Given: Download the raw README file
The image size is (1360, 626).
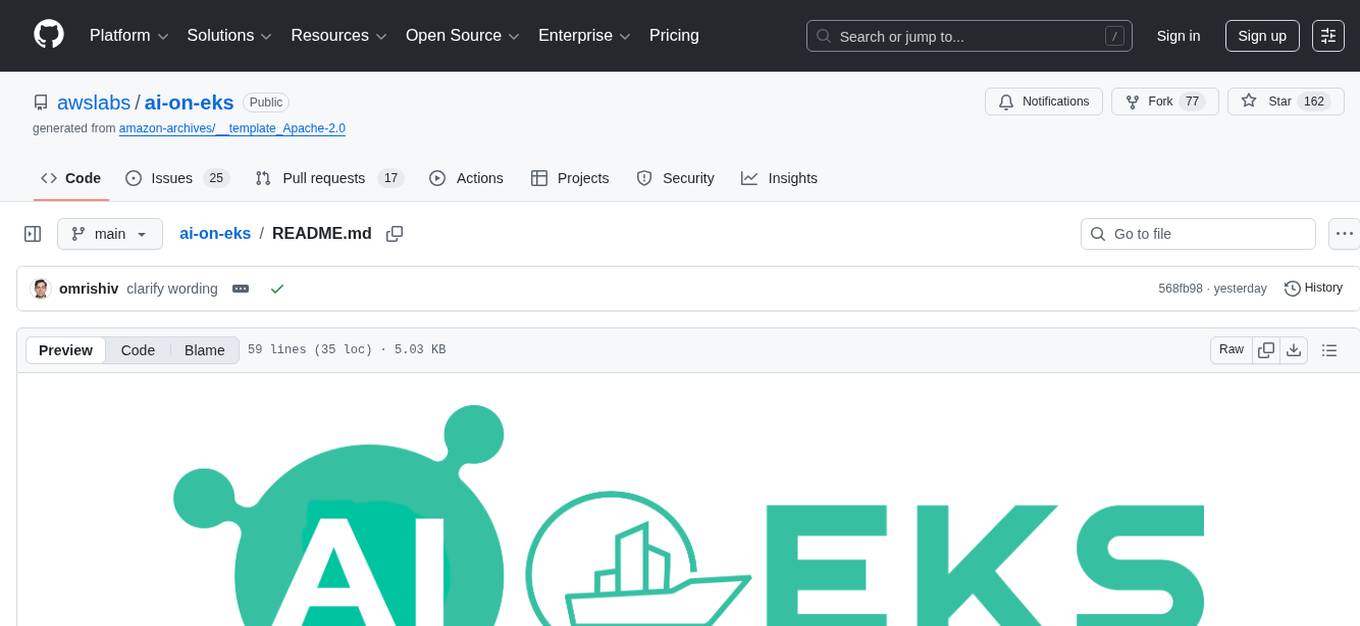Looking at the screenshot, I should pos(1294,350).
